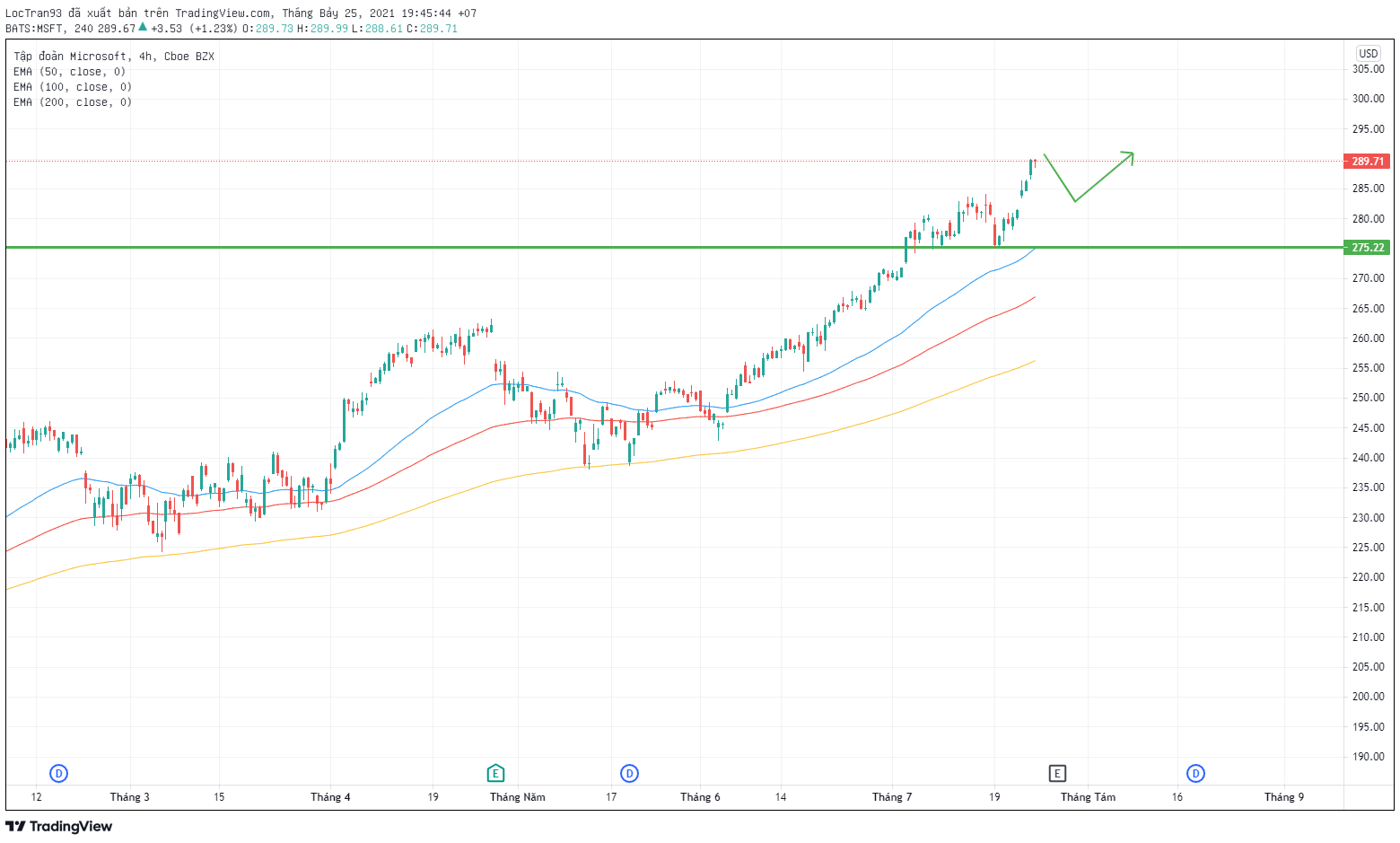
Task: Click the 190.00 price axis label
Action: pyautogui.click(x=1369, y=757)
